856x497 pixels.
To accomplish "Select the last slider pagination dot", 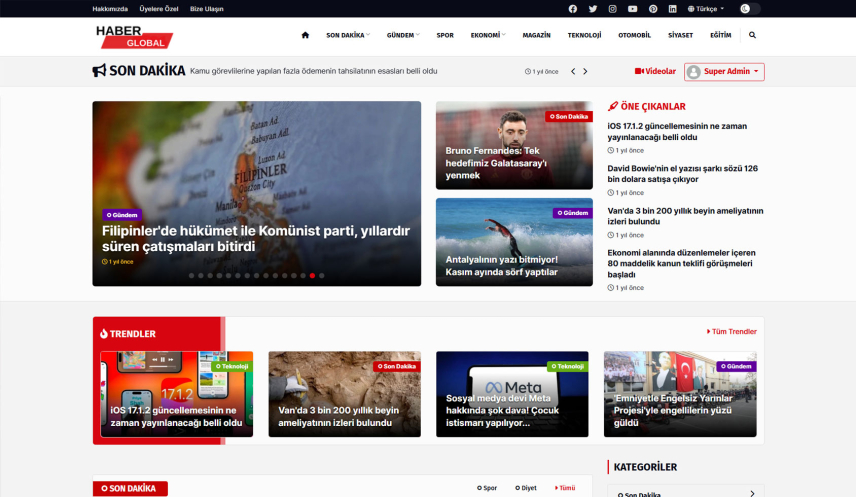I will (322, 276).
